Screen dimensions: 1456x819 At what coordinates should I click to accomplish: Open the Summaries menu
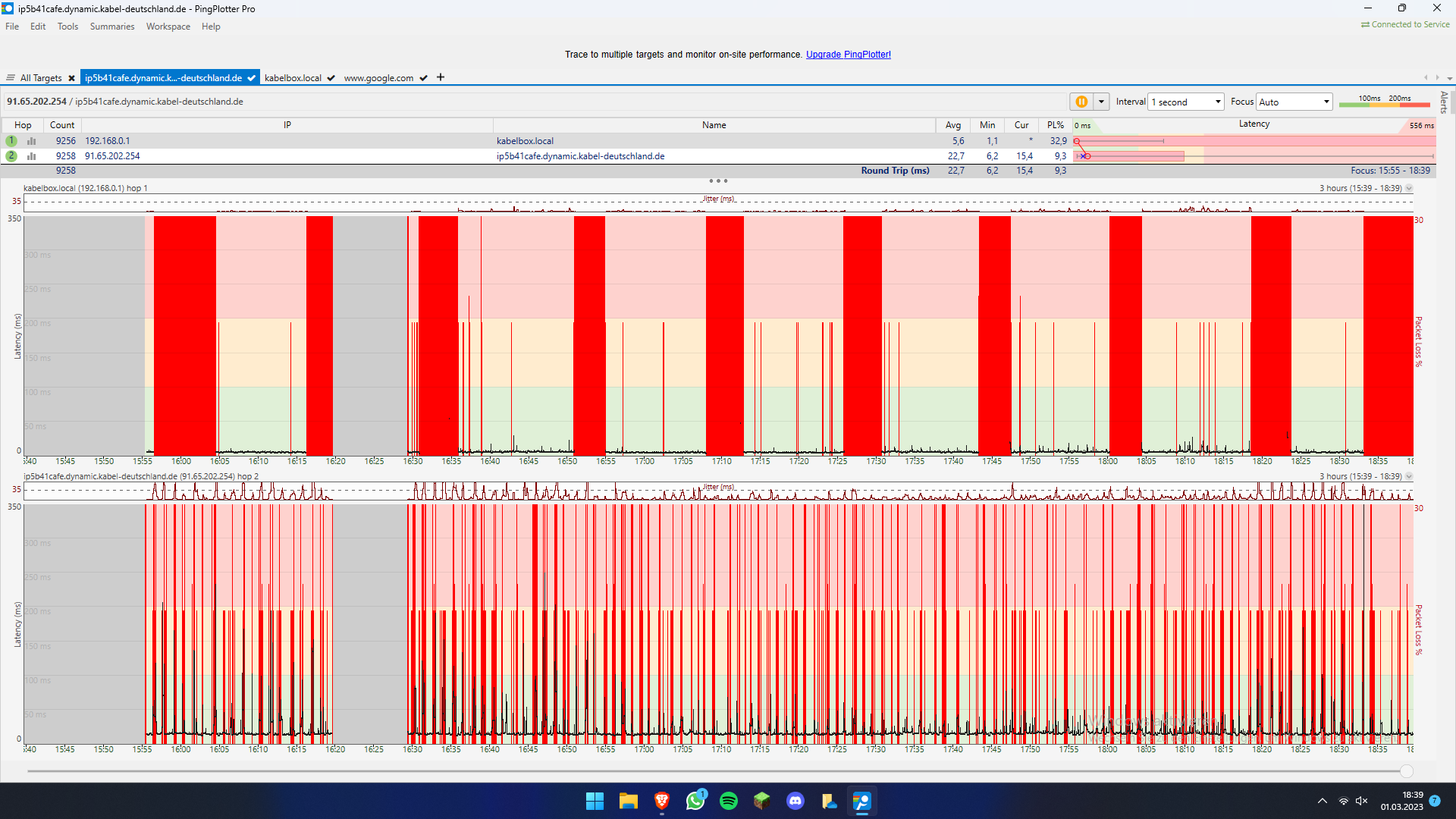(111, 27)
